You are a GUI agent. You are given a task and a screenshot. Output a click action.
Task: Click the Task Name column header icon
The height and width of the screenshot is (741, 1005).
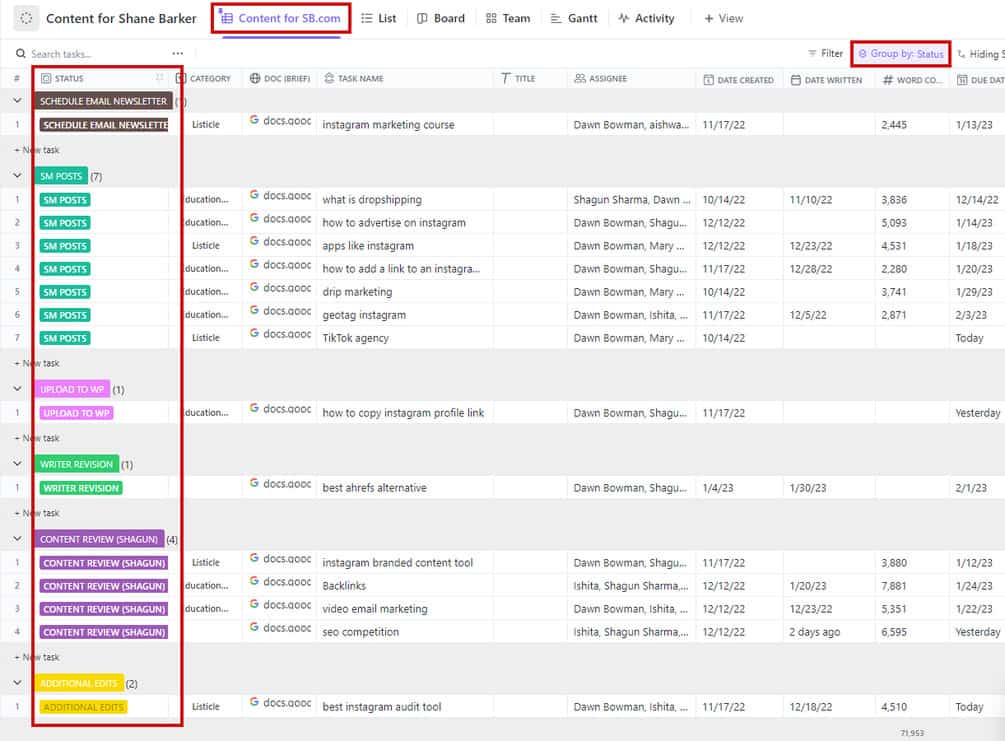[329, 78]
